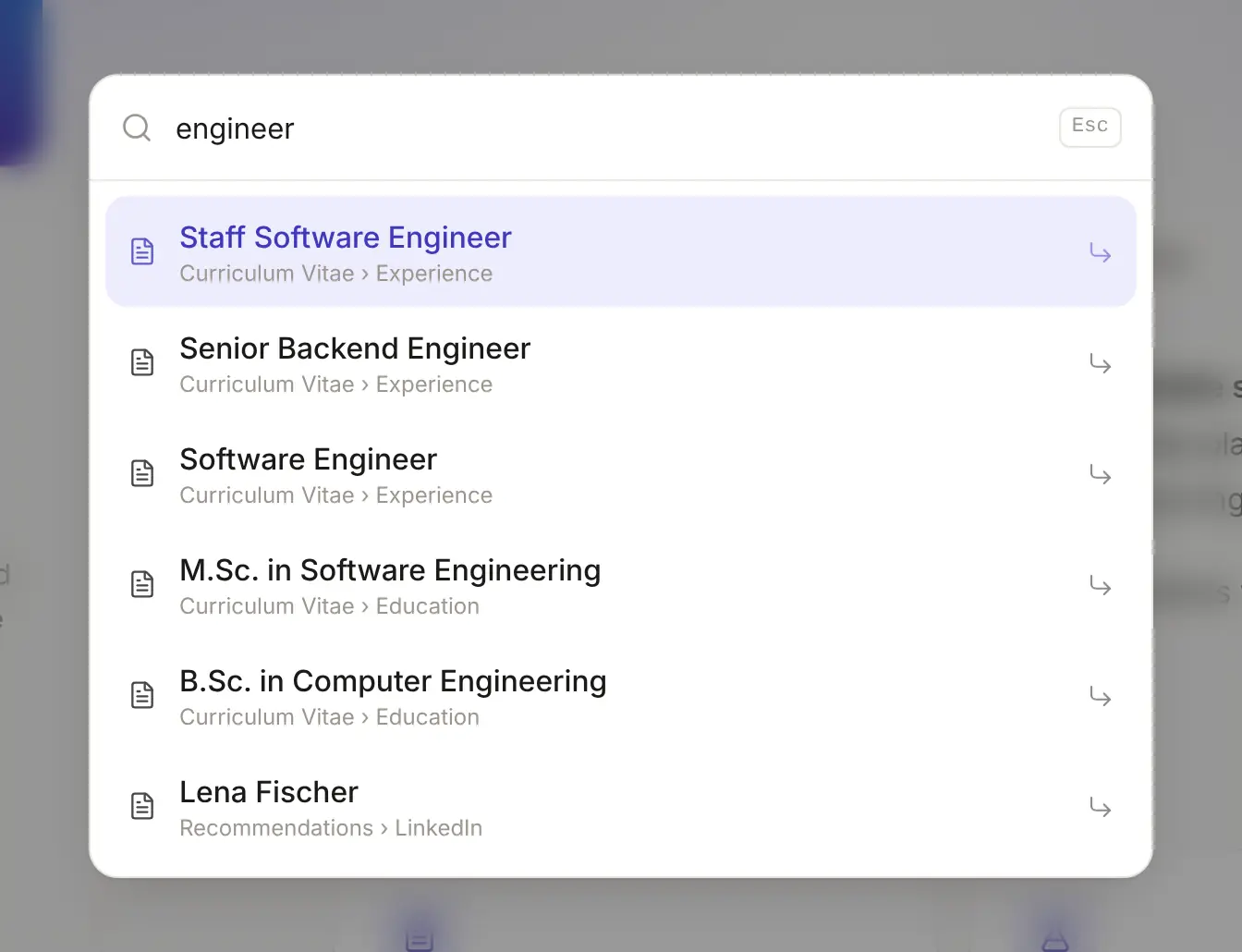Click the enter arrow on M.Sc. in Software Engineering row
Image resolution: width=1242 pixels, height=952 pixels.
click(1100, 585)
